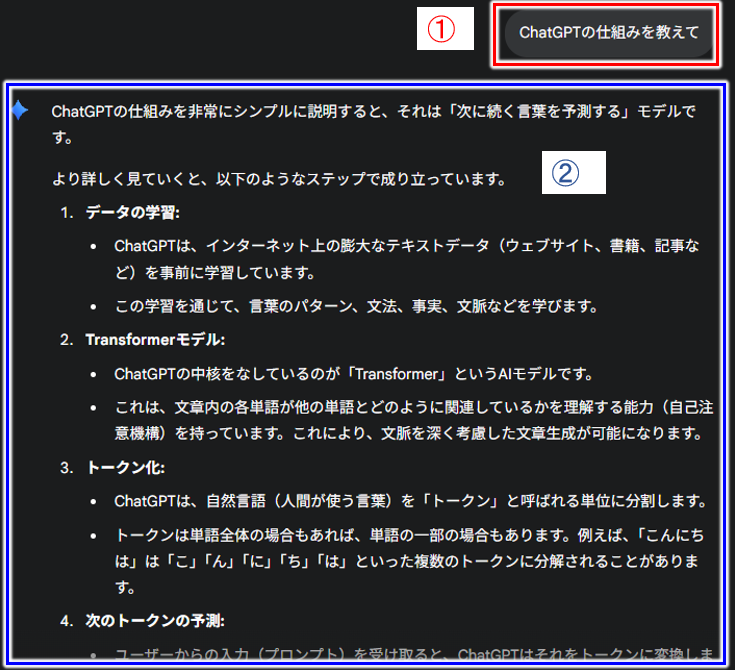Click the sentence starting 'より詳しく見ていくと'
This screenshot has width=735, height=670.
(x=279, y=179)
